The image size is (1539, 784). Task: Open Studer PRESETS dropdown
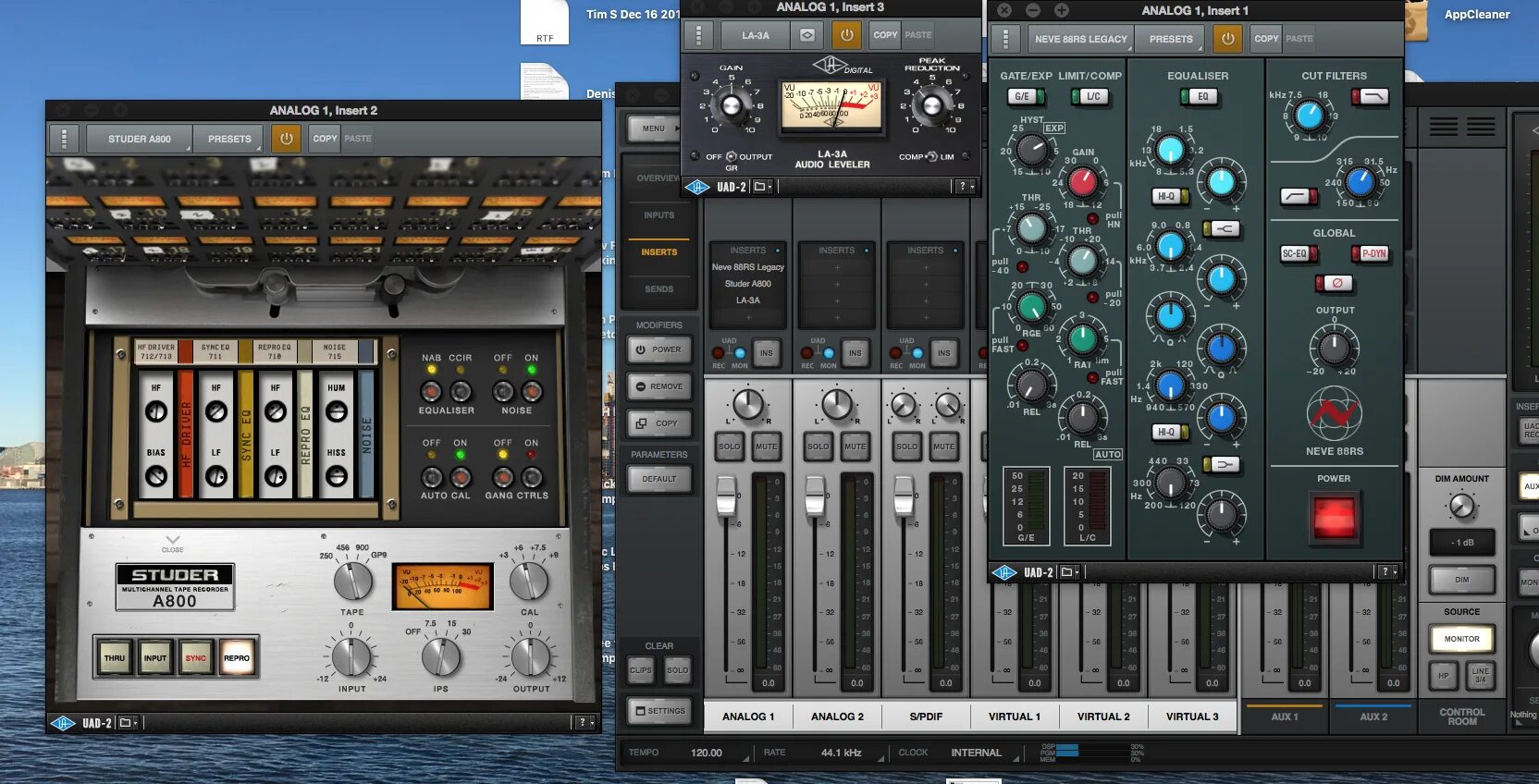point(229,139)
